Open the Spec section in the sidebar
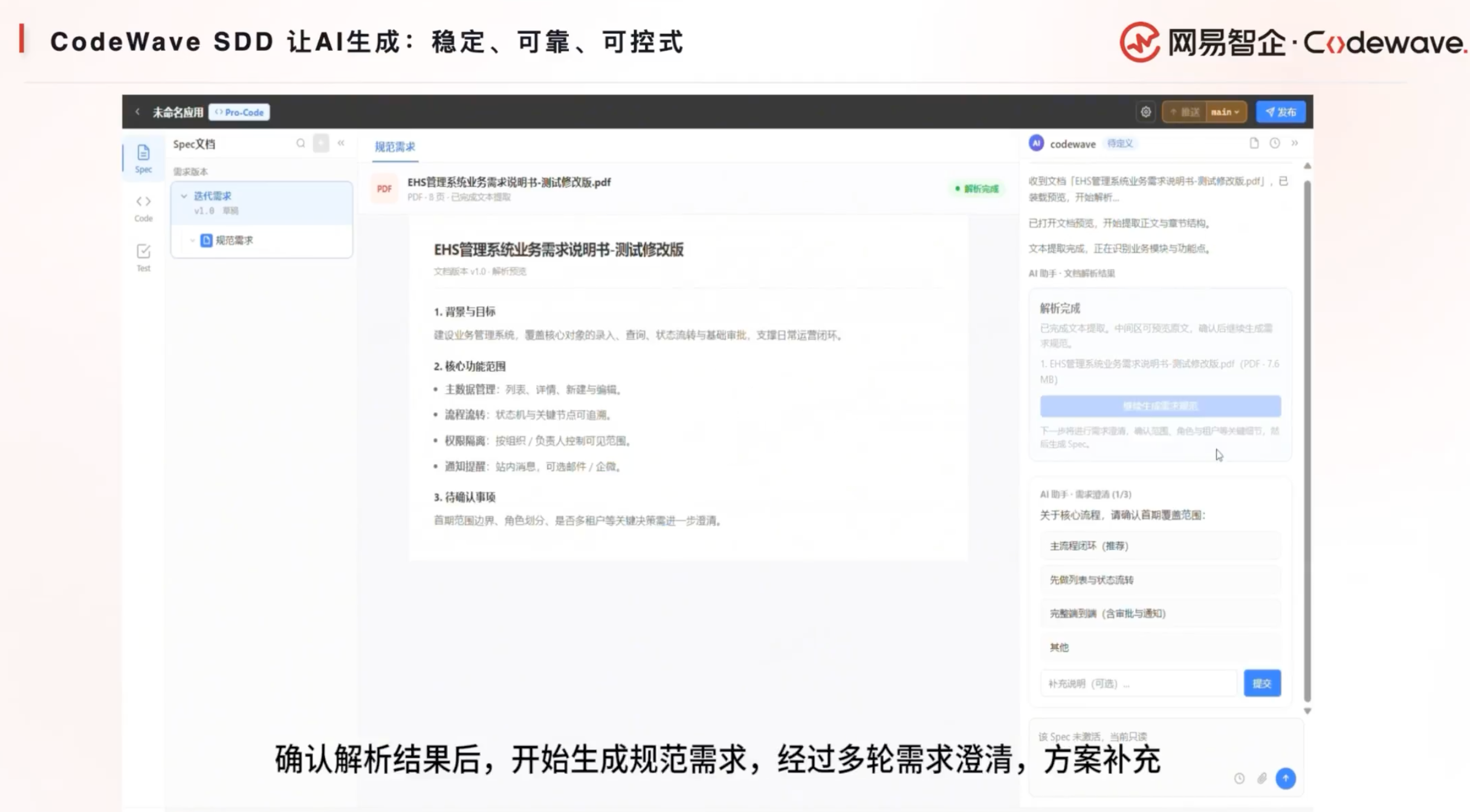 [143, 159]
